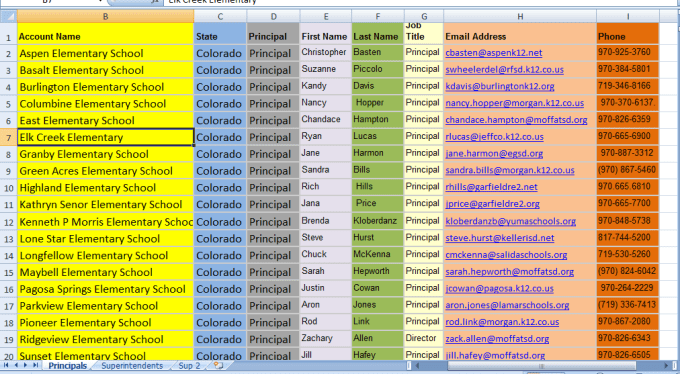Viewport: 680px width, 374px height.
Task: Open email link kloberdanzb@yumaschools.org
Action: point(510,221)
